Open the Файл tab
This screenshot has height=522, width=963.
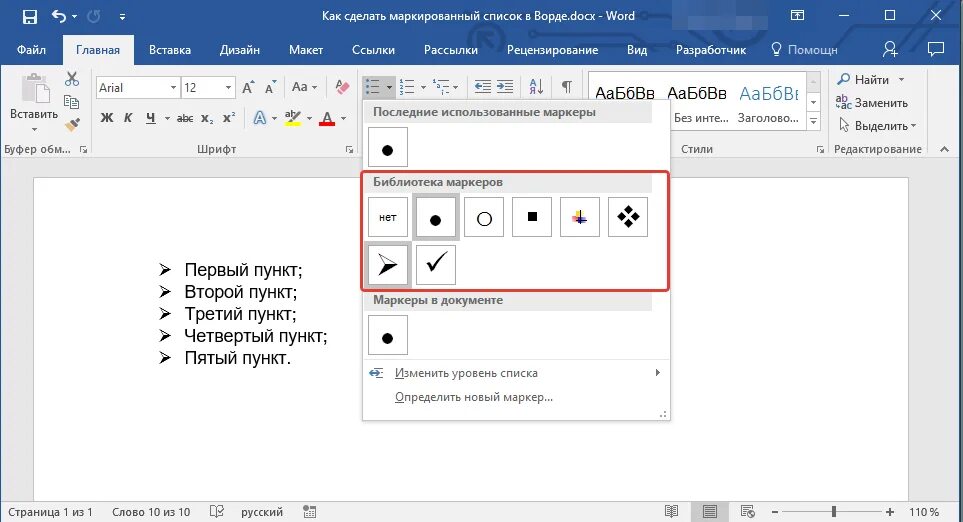pyautogui.click(x=31, y=50)
